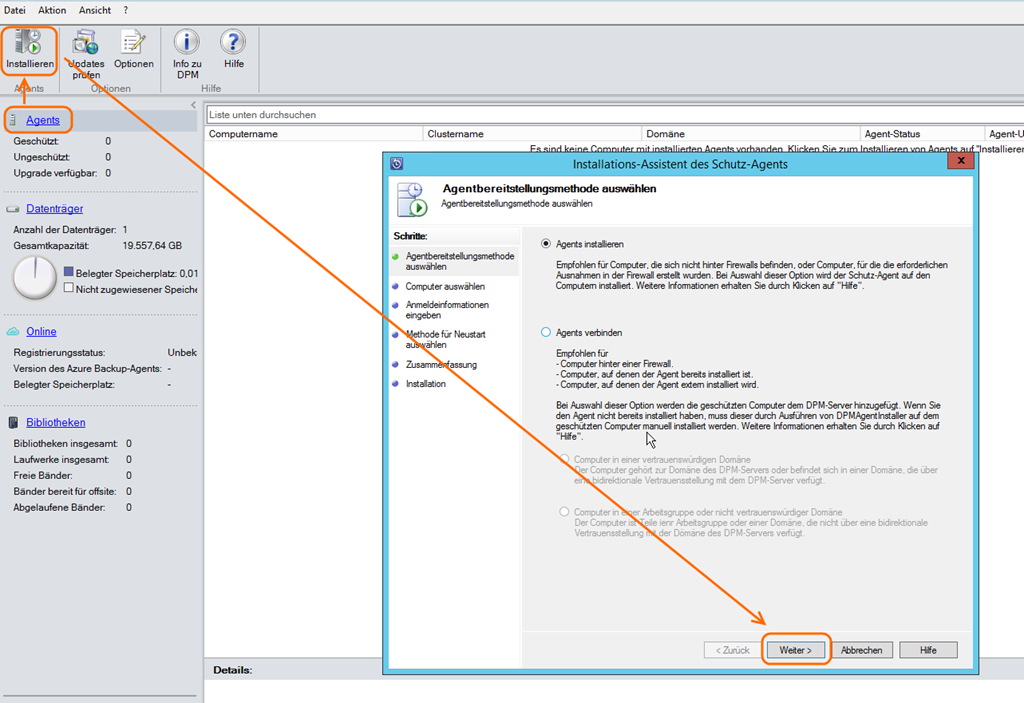Click the Online cloud icon in sidebar

coord(14,332)
